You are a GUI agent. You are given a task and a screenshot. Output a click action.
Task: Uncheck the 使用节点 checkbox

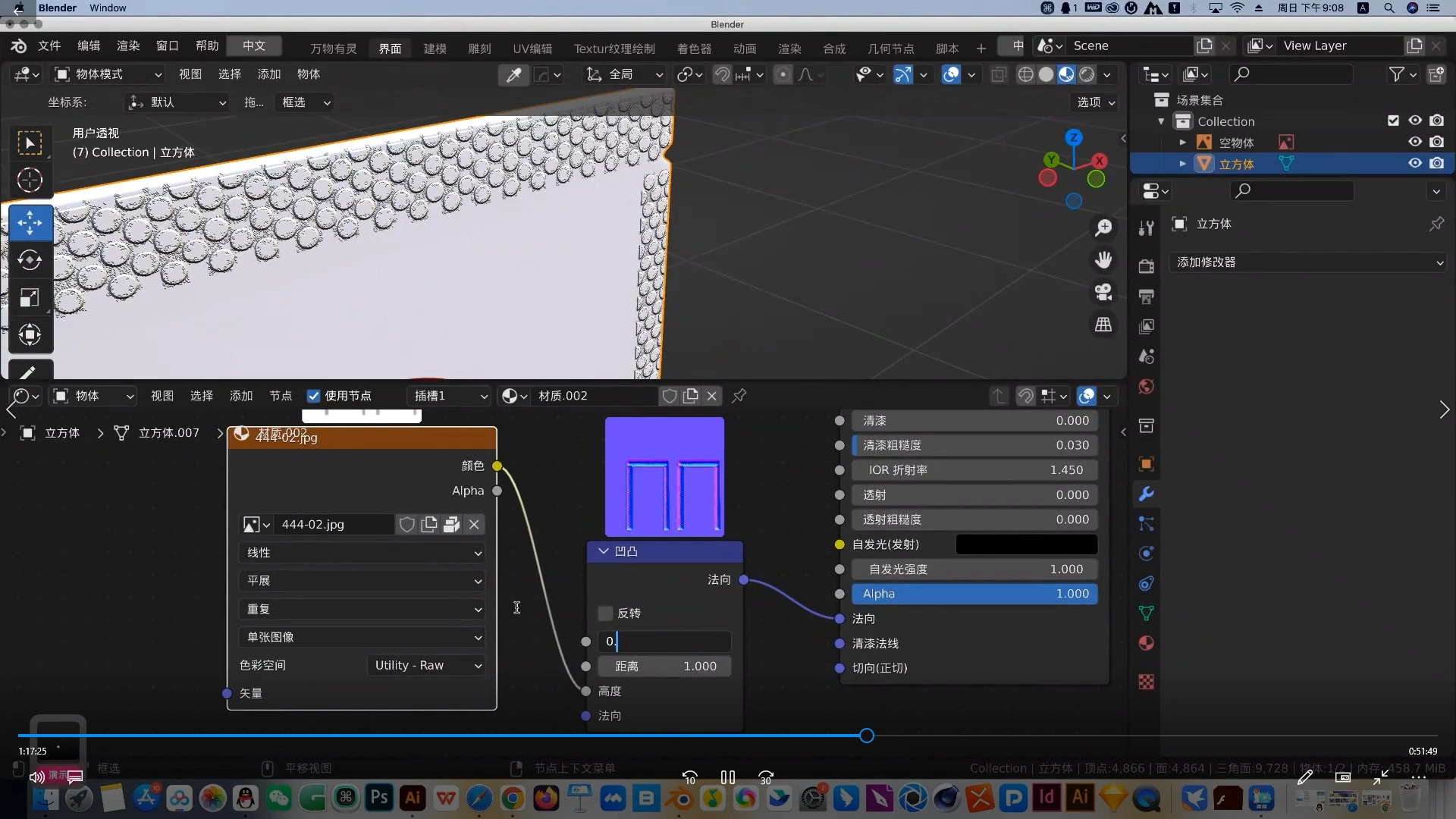click(x=313, y=396)
